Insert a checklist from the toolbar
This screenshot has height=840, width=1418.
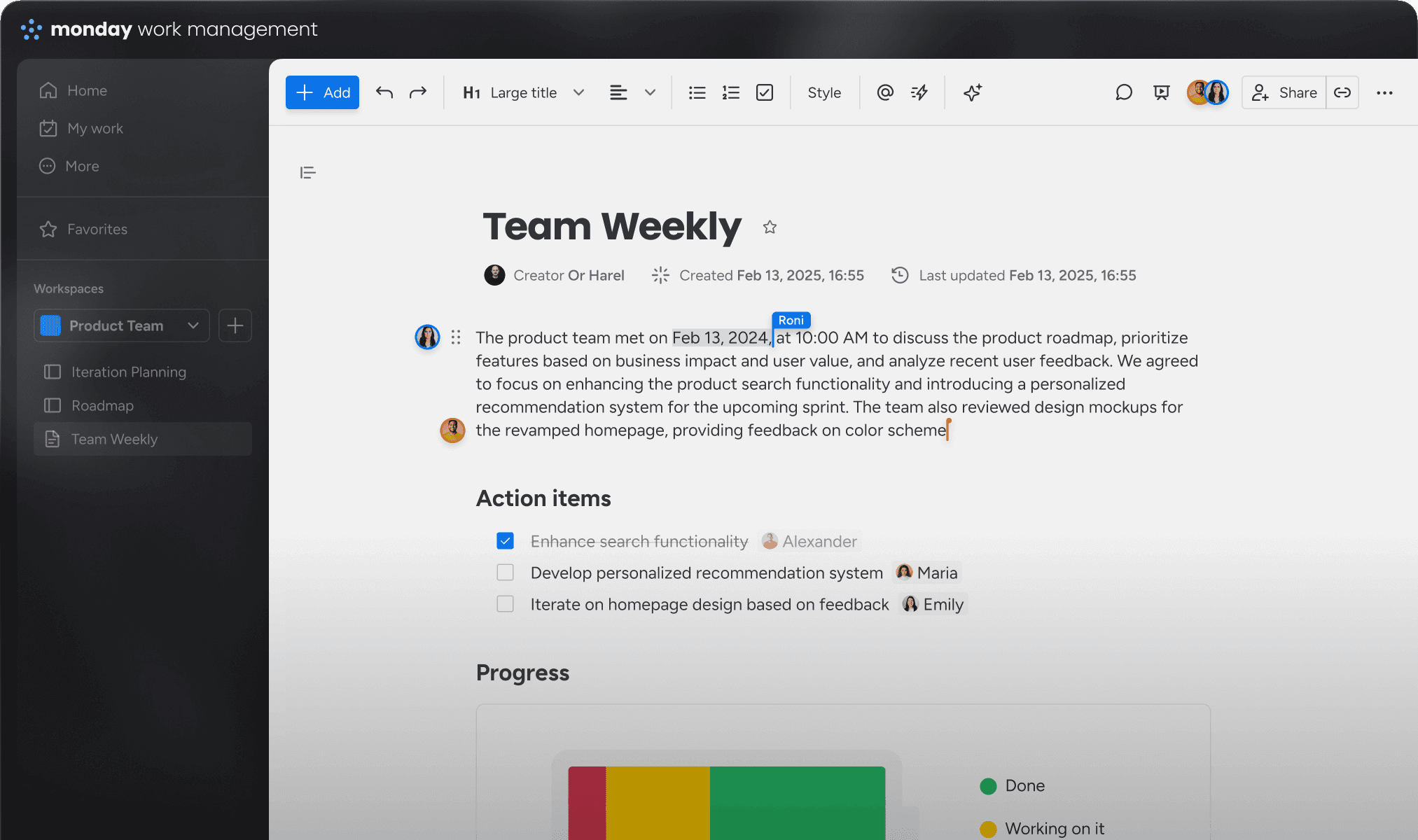pyautogui.click(x=765, y=92)
